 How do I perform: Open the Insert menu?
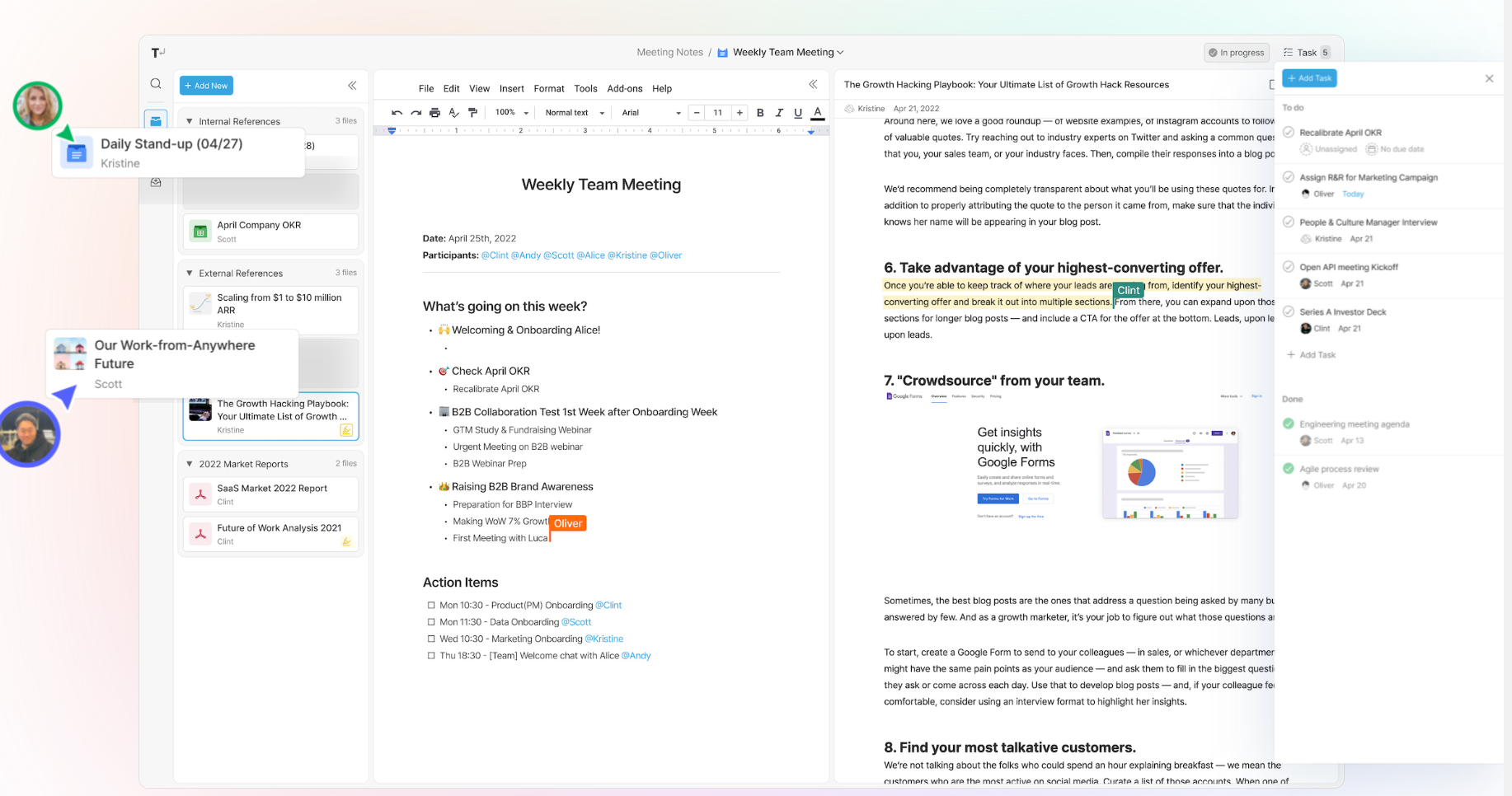click(x=512, y=88)
